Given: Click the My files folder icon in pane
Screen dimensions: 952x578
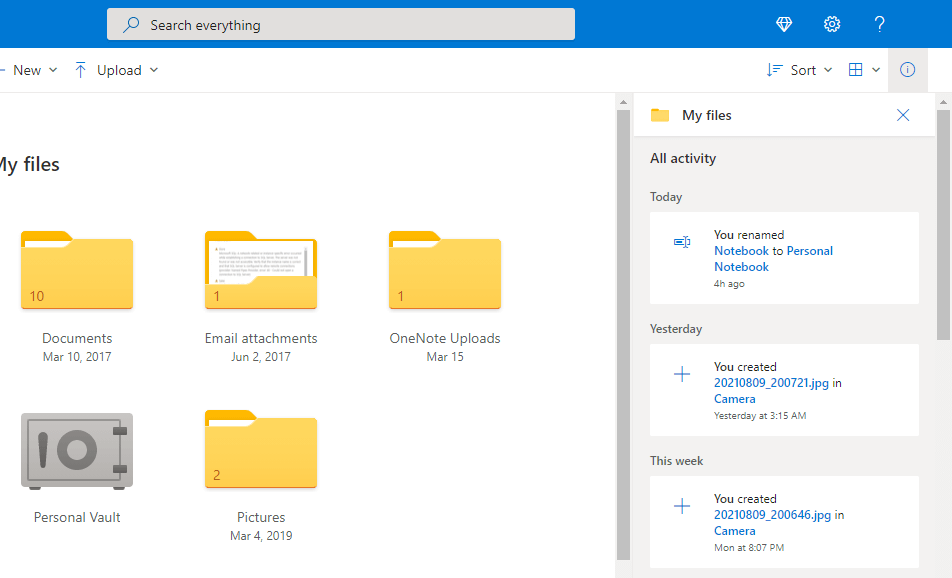Looking at the screenshot, I should (x=660, y=115).
